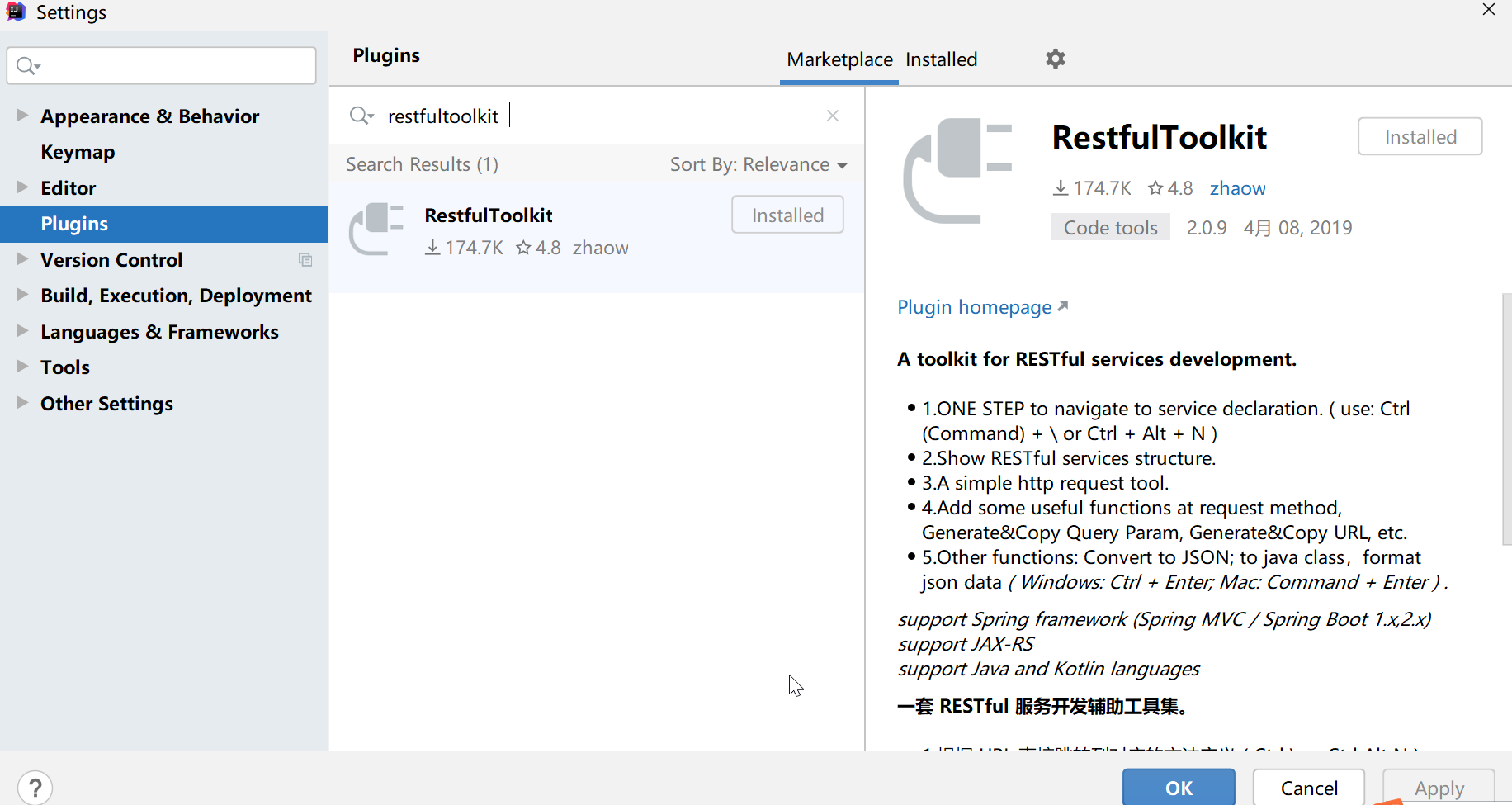Click the 4.8 star rating in details
This screenshot has width=1512, height=805.
tap(1170, 188)
